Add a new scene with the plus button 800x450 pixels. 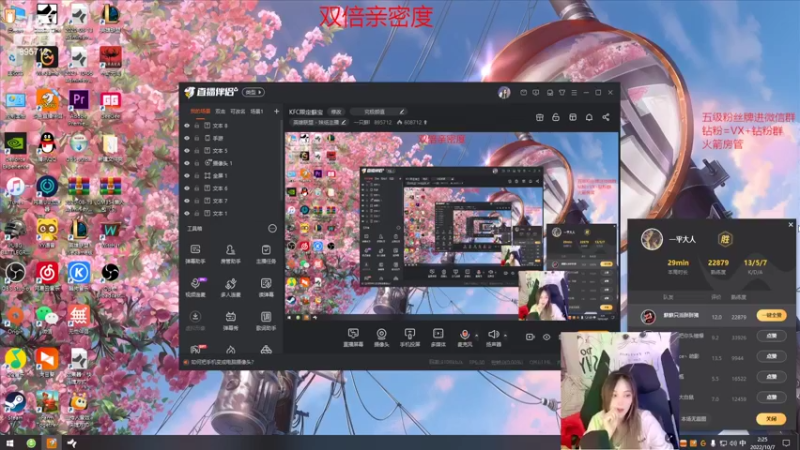[277, 111]
